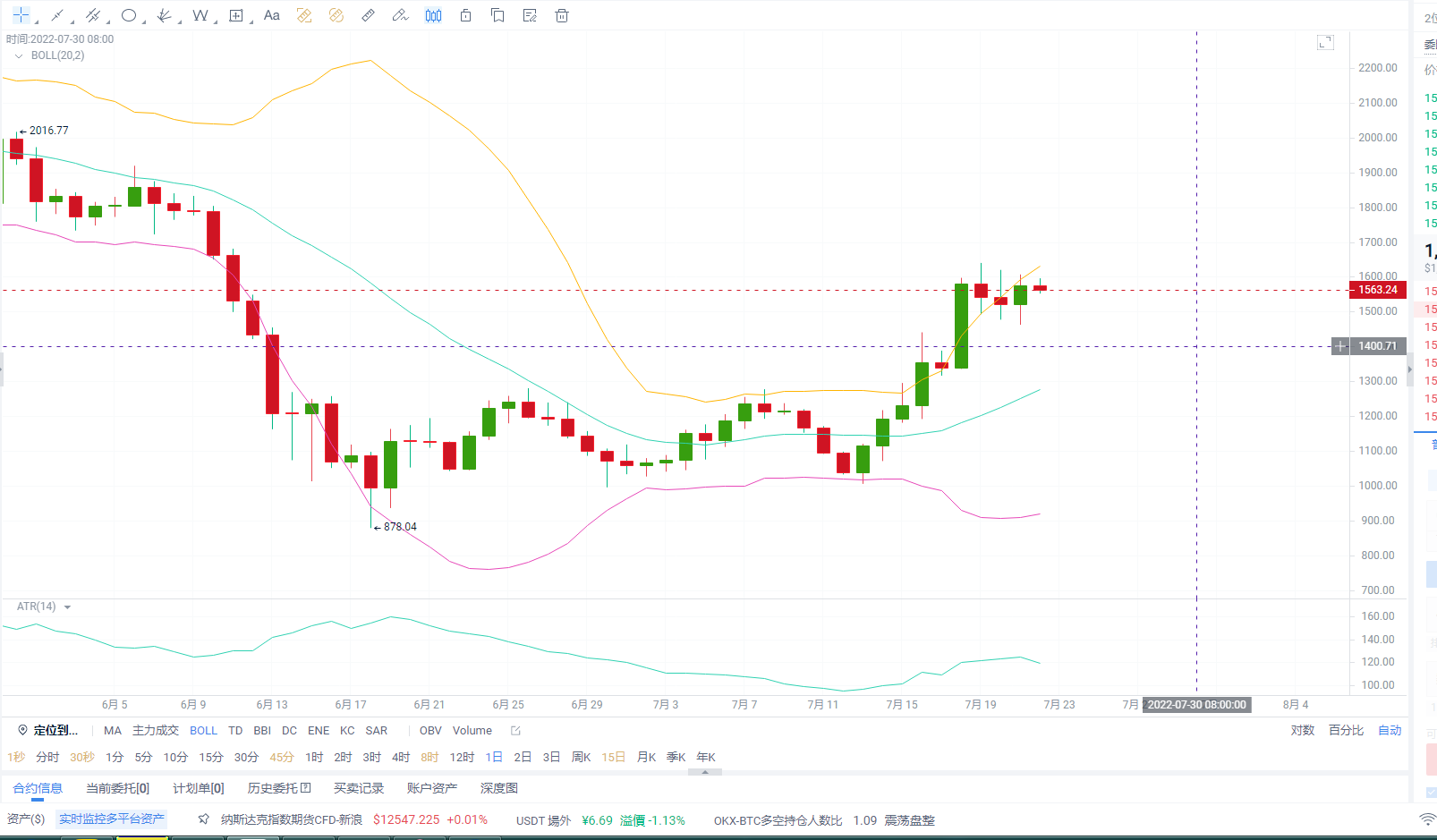Add the Volume sub-indicator
Image resolution: width=1437 pixels, height=840 pixels.
click(472, 730)
